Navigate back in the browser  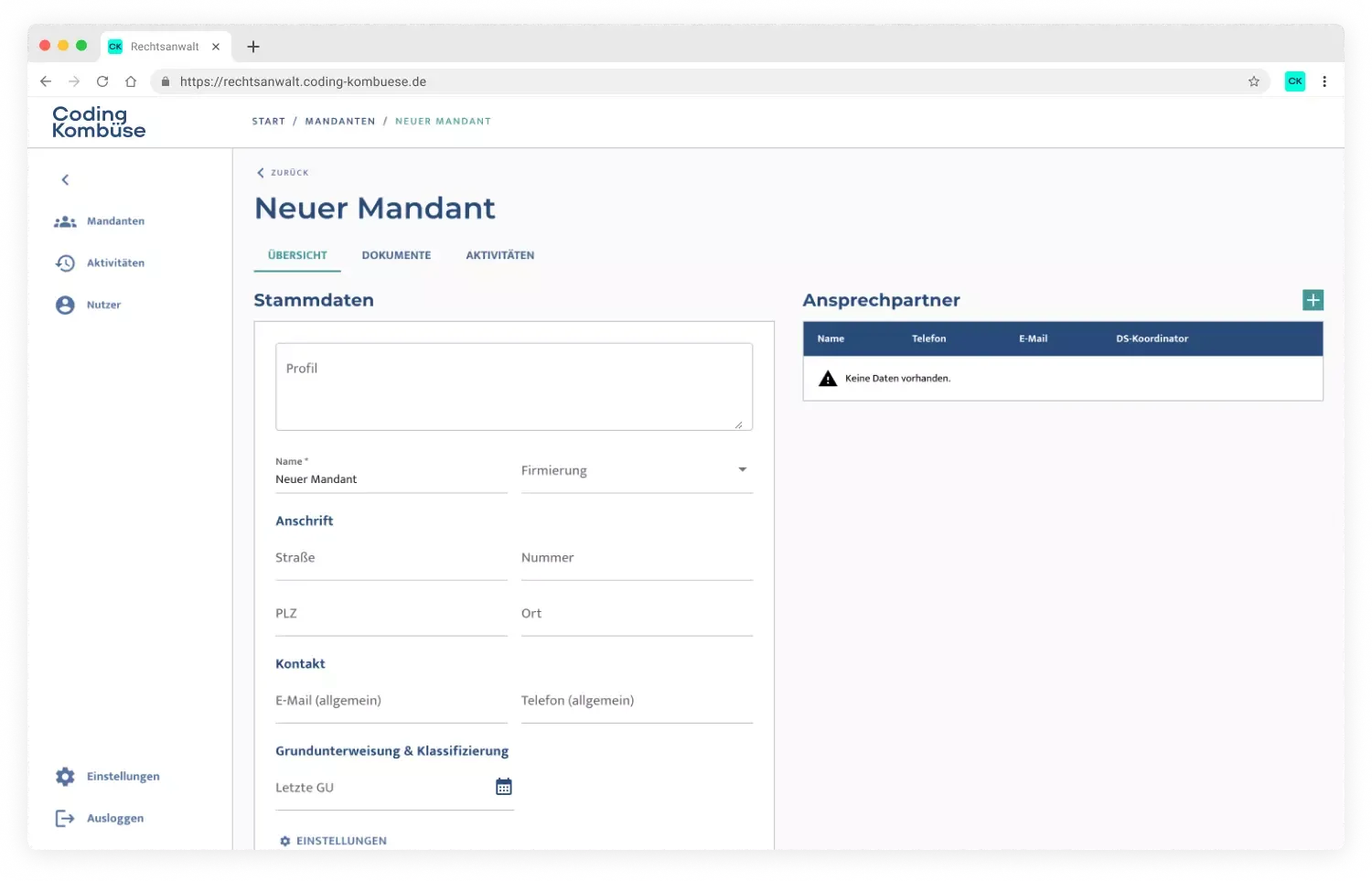pos(46,81)
